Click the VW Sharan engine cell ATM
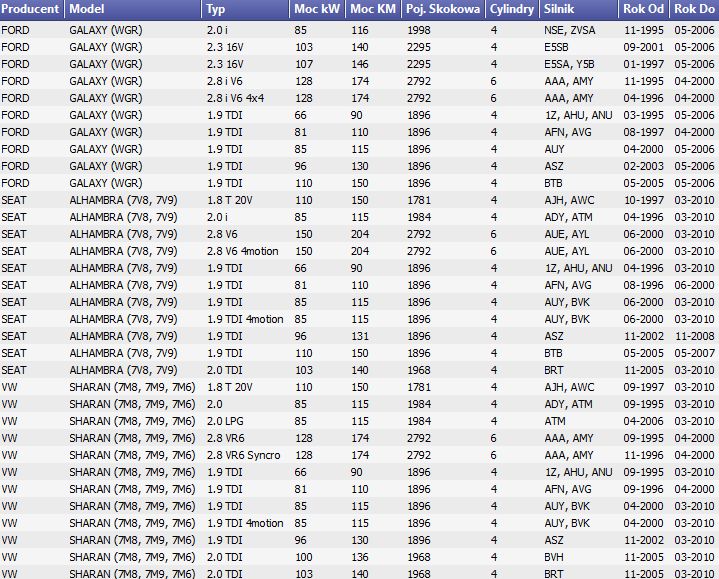This screenshot has height=579, width=719. pyautogui.click(x=555, y=421)
